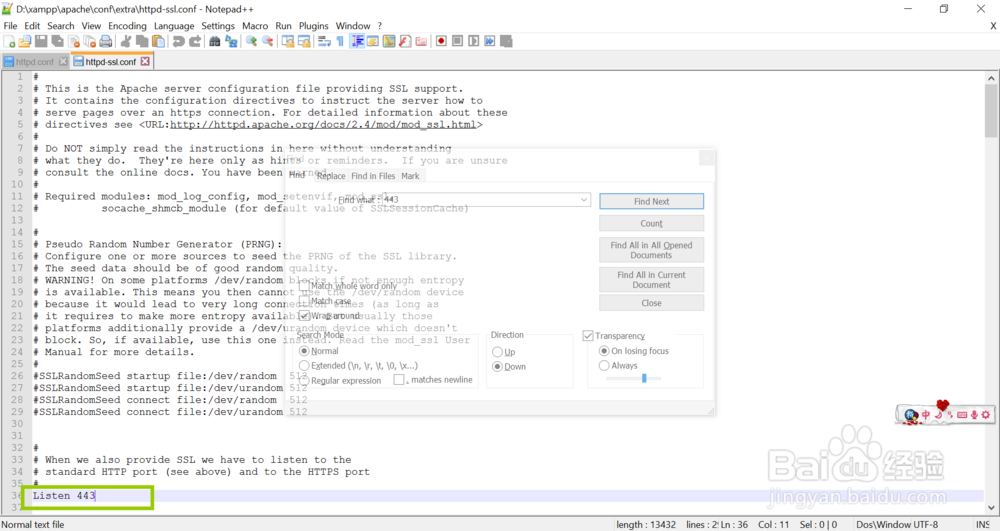The width and height of the screenshot is (1000, 531).
Task: Open the Function List toolbar icon
Action: point(405,41)
